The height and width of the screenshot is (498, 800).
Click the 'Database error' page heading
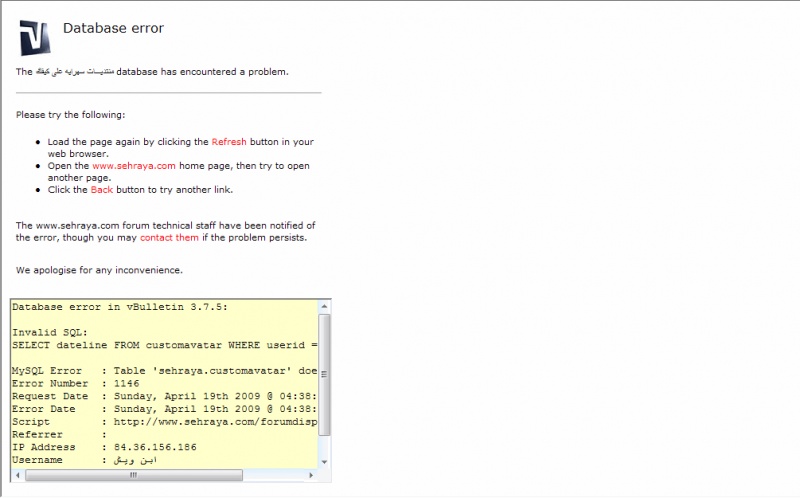[x=113, y=28]
